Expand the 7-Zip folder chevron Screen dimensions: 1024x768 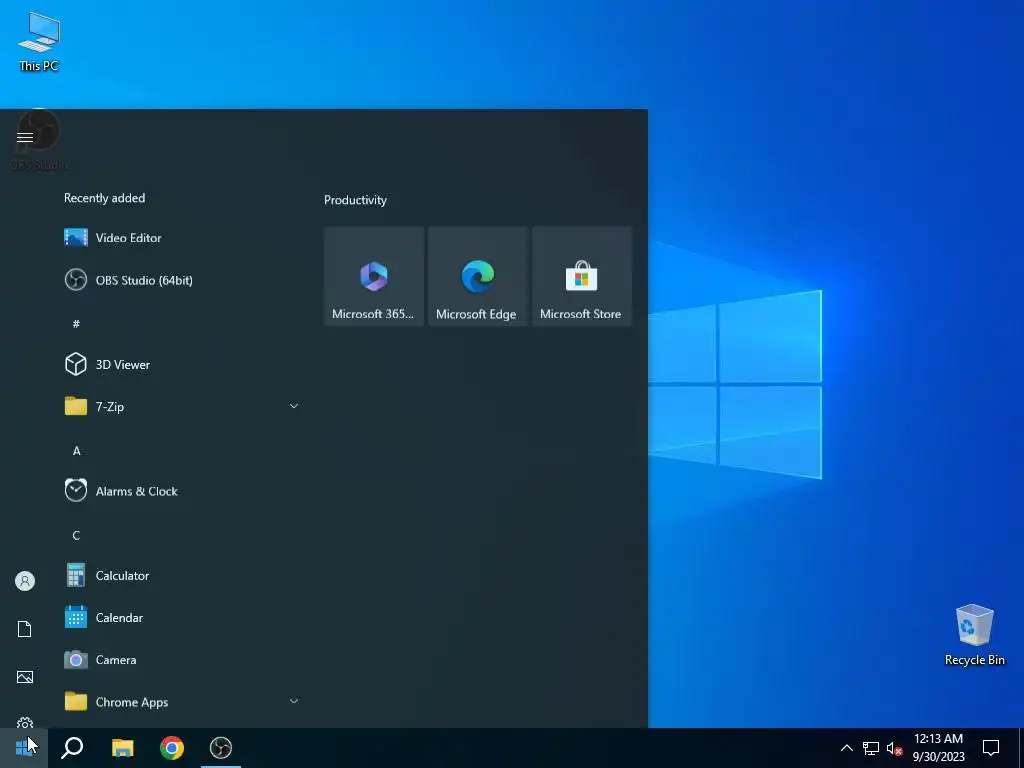point(294,406)
